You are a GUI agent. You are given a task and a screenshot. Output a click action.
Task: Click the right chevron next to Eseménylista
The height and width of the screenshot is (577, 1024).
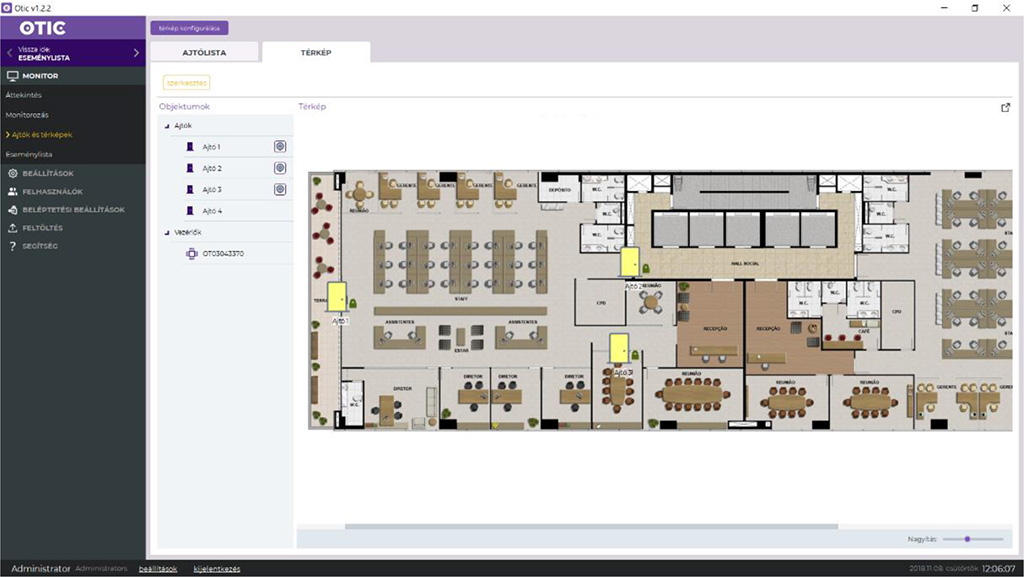(x=137, y=53)
